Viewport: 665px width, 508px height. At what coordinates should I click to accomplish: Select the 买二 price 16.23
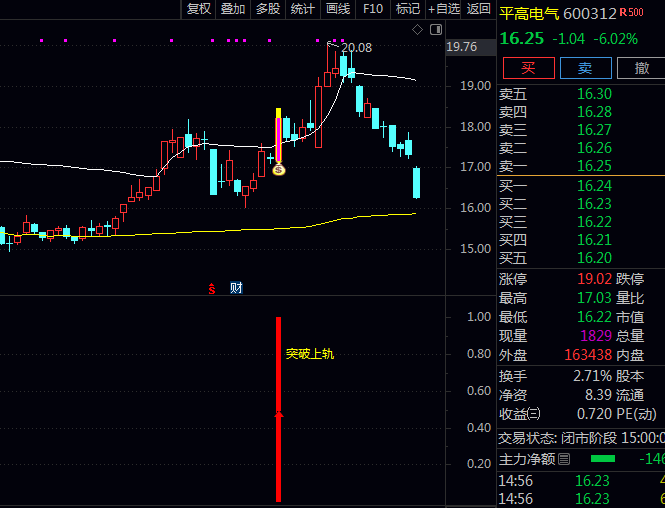point(595,204)
